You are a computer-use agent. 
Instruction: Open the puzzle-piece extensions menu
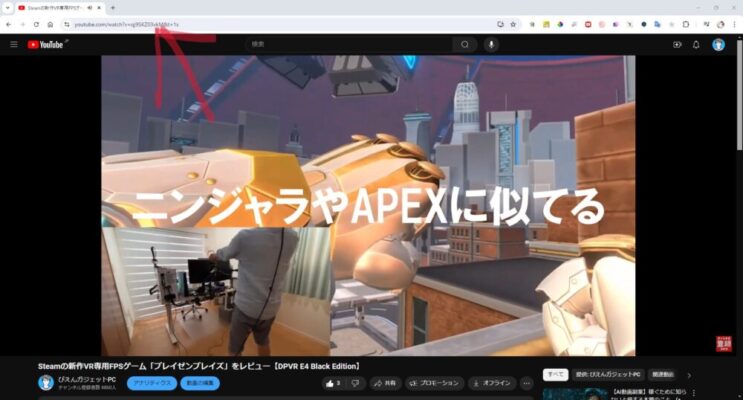686,24
